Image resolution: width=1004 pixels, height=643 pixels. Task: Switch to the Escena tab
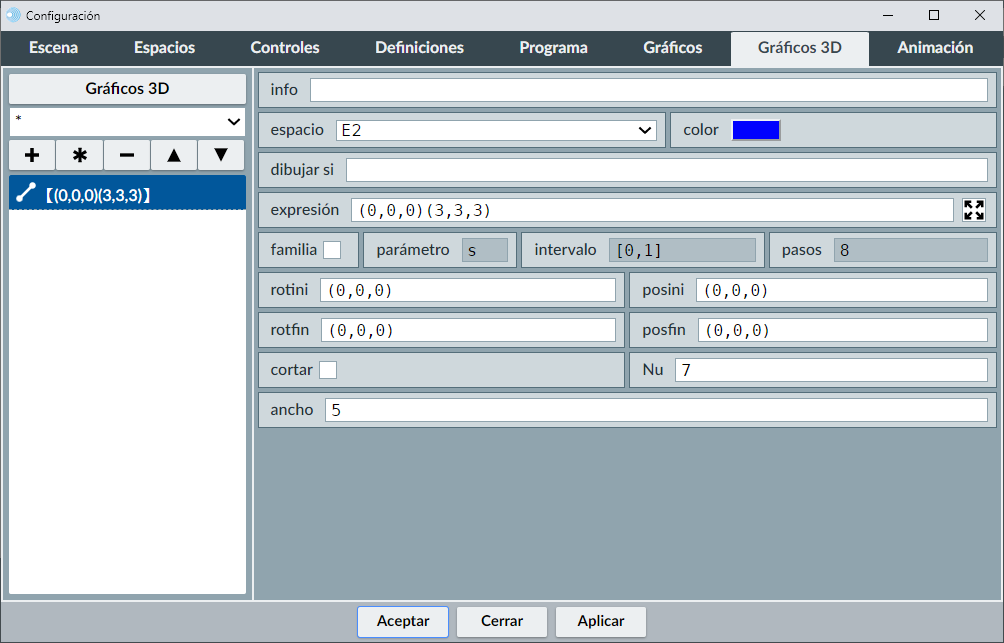[x=53, y=48]
